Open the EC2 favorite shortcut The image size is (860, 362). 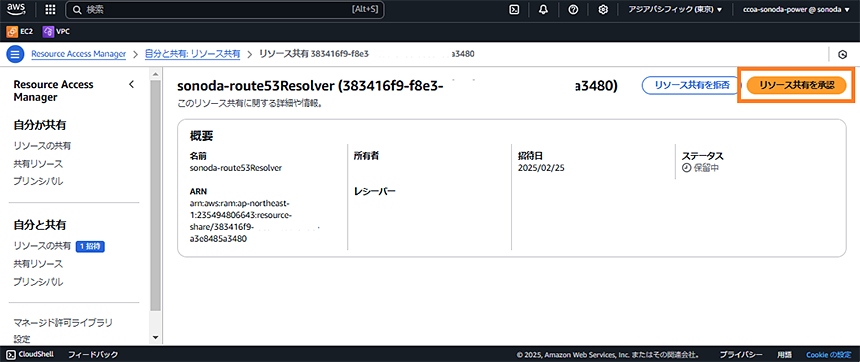point(20,32)
